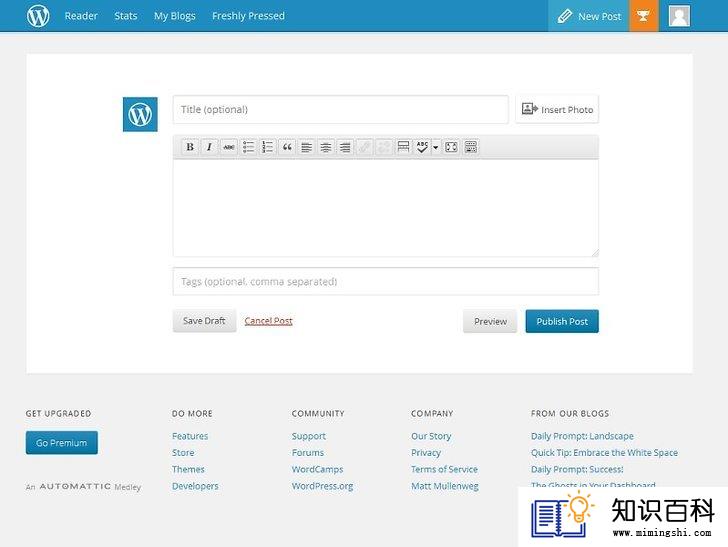Open the spellcheck language dropdown arrow
The image size is (728, 547).
[436, 148]
